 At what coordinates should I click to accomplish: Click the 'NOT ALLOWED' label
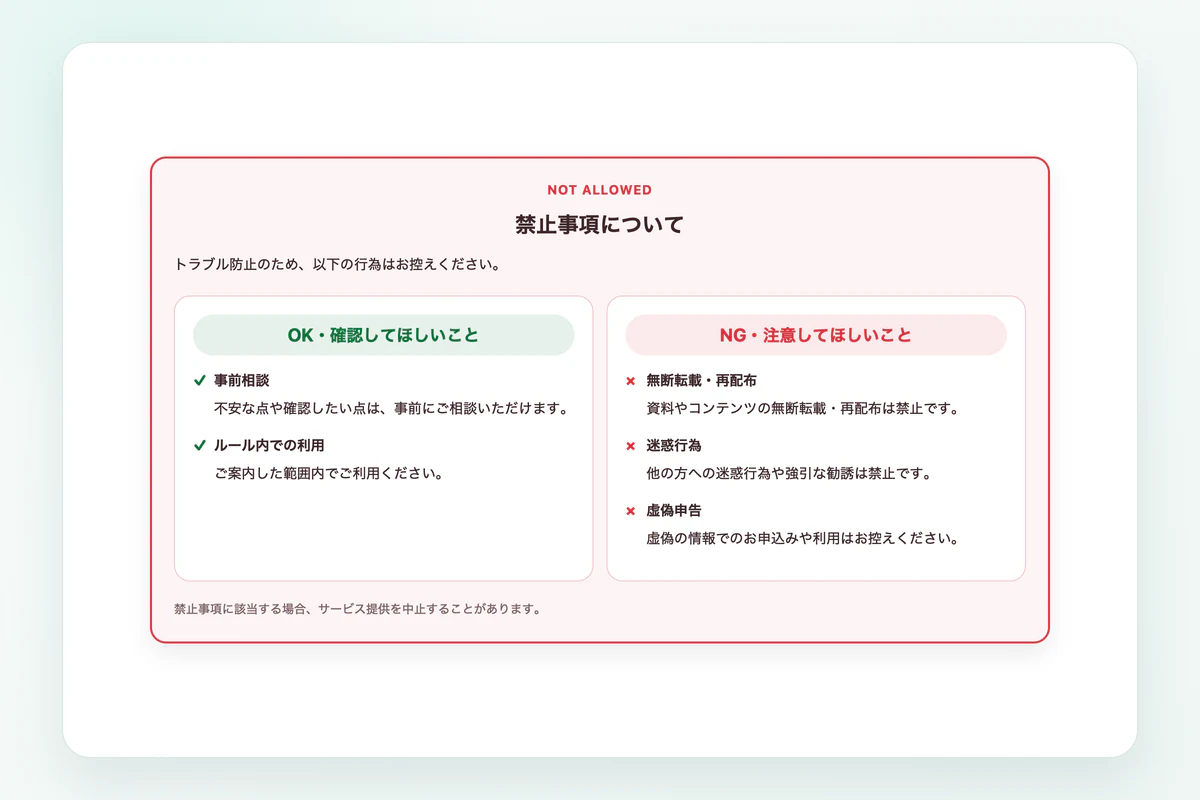600,190
